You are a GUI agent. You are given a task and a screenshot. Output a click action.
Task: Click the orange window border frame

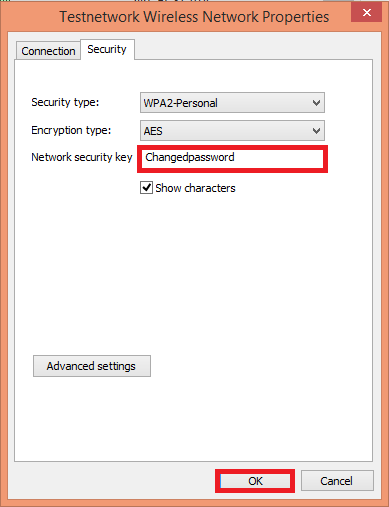click(x=4, y=253)
